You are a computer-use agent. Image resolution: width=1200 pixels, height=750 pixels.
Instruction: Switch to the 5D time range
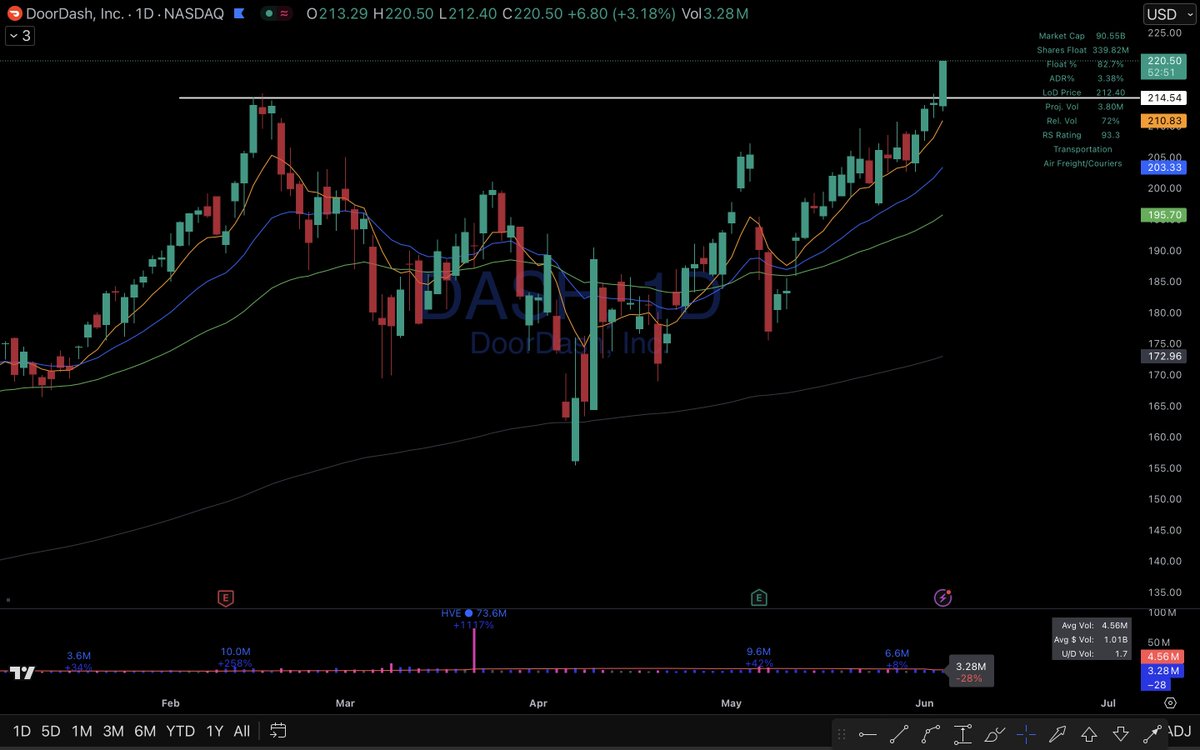pos(50,732)
